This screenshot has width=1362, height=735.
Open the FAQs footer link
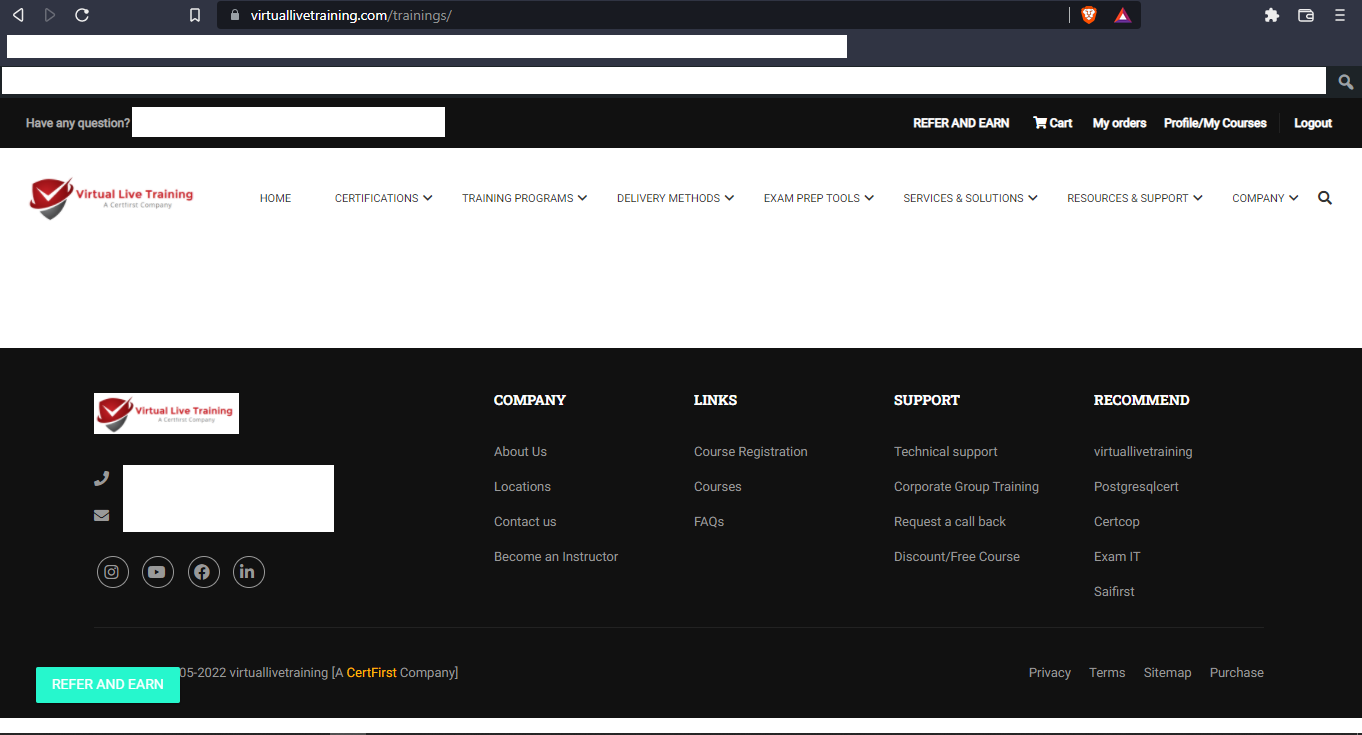(709, 522)
